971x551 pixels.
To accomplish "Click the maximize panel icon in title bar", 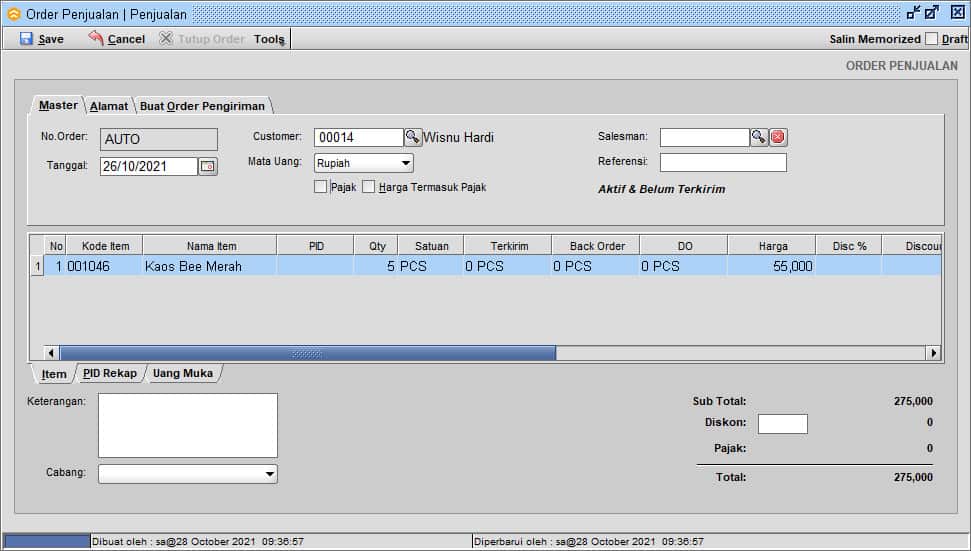I will 932,13.
